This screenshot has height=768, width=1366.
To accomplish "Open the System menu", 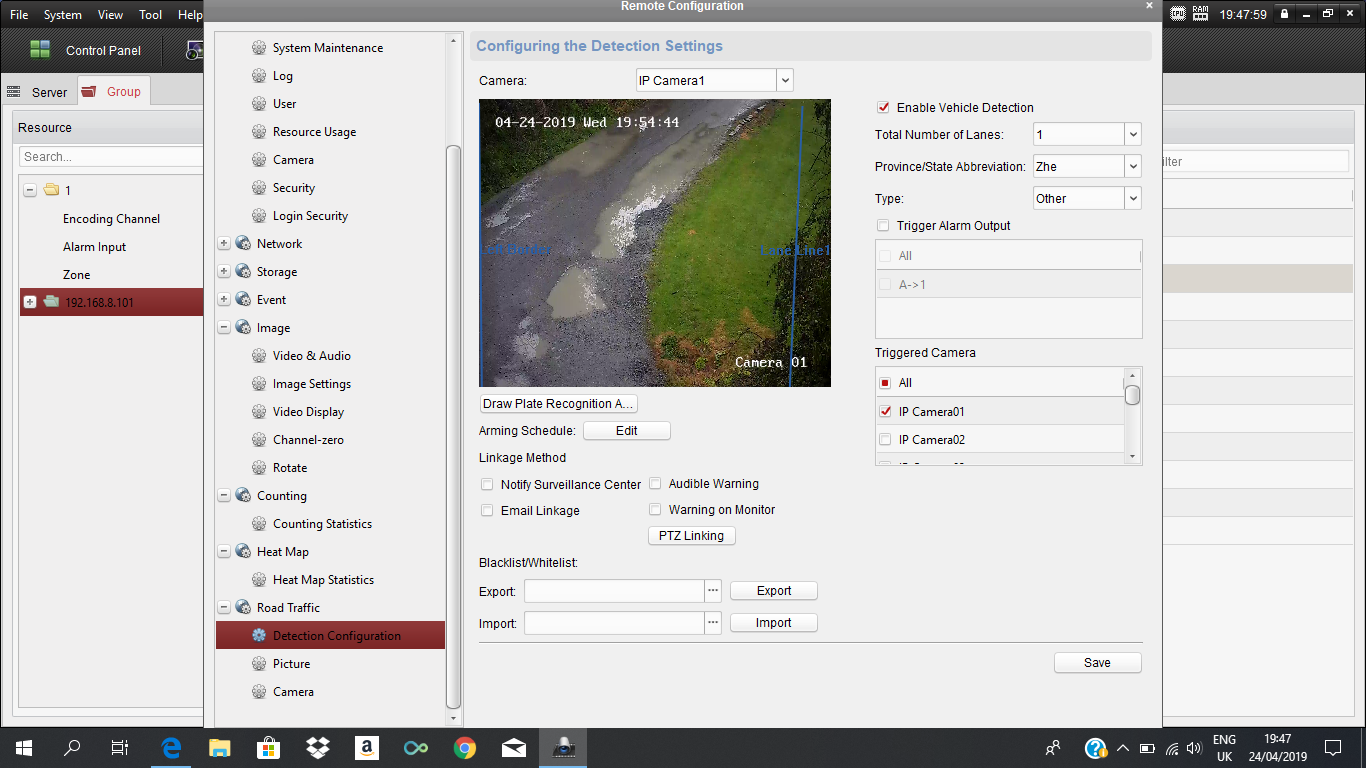I will click(62, 15).
